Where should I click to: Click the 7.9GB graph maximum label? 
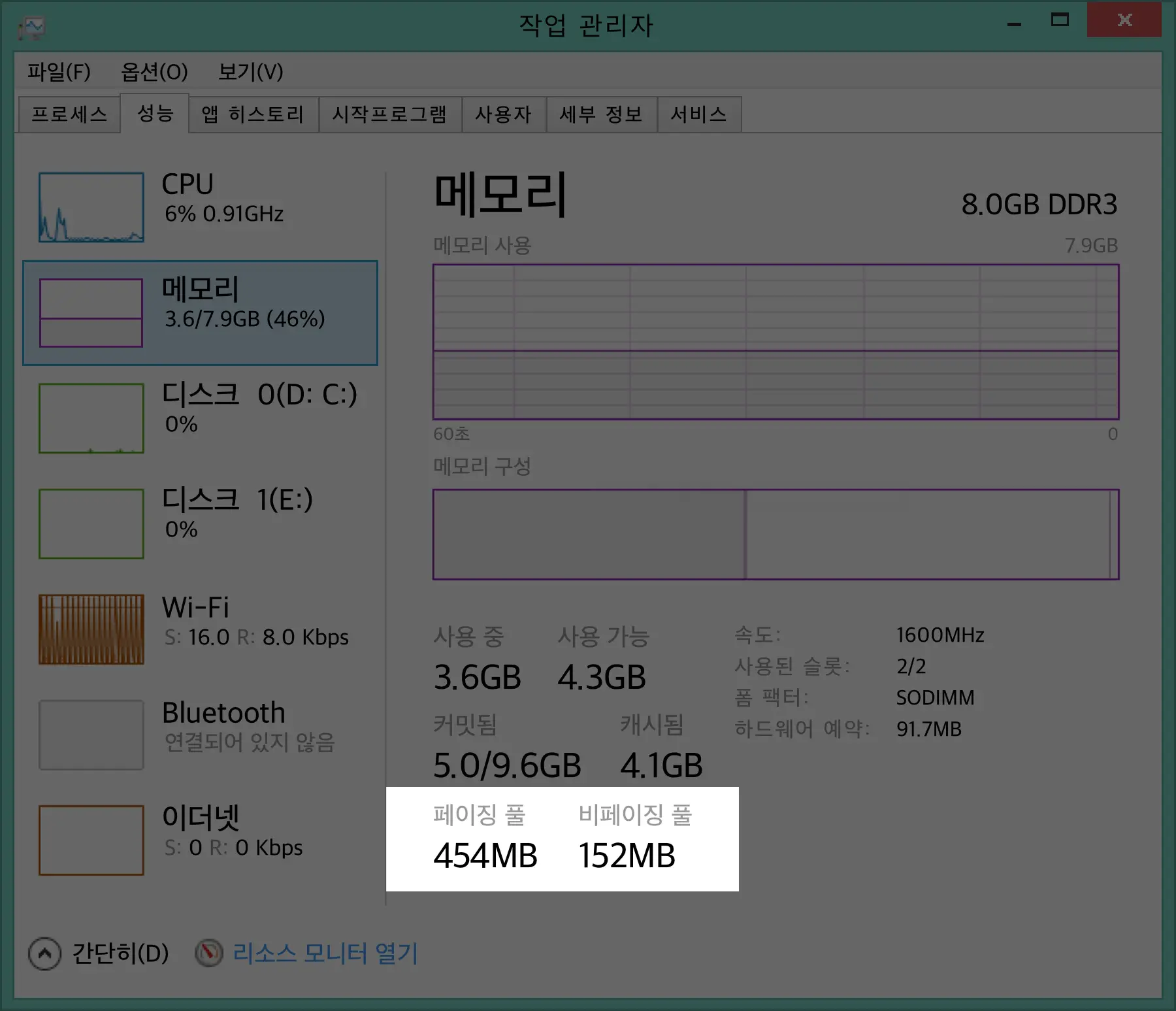1091,246
